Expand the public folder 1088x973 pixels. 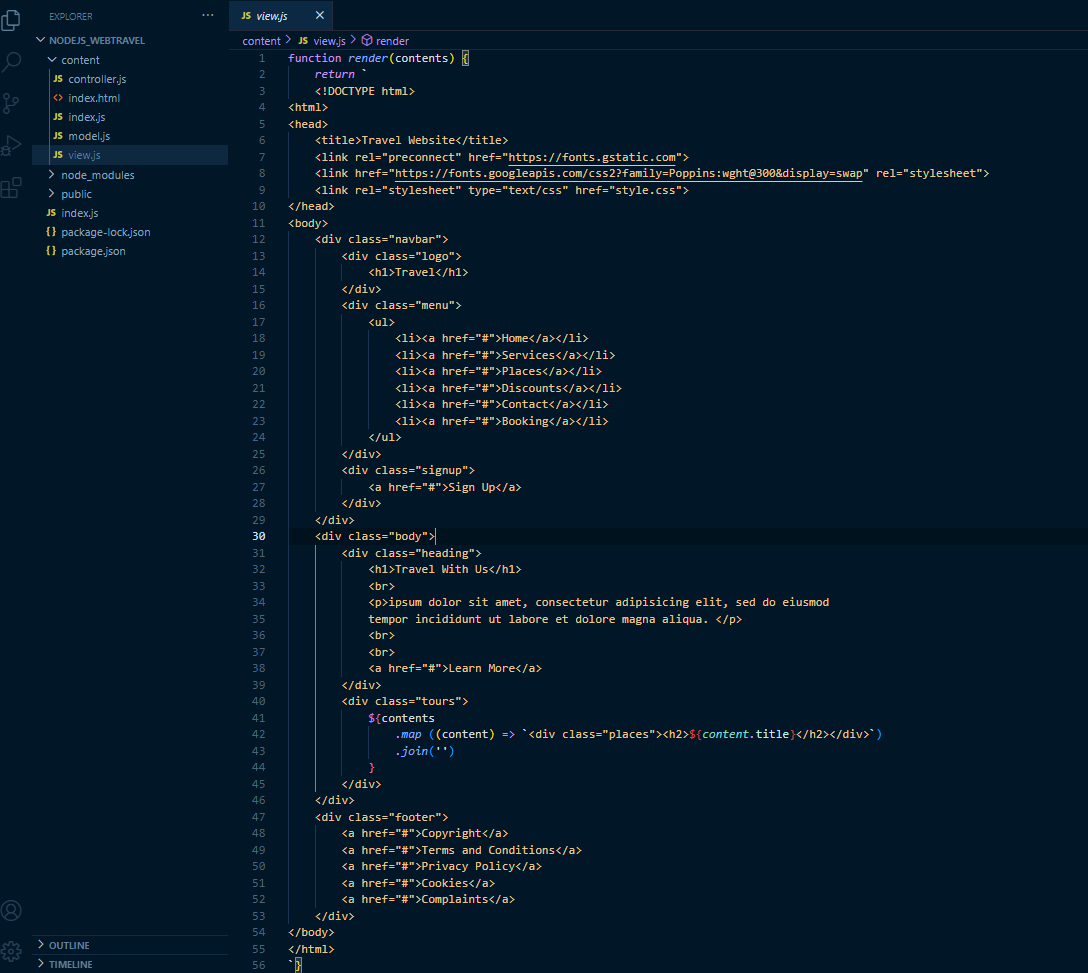pos(79,193)
